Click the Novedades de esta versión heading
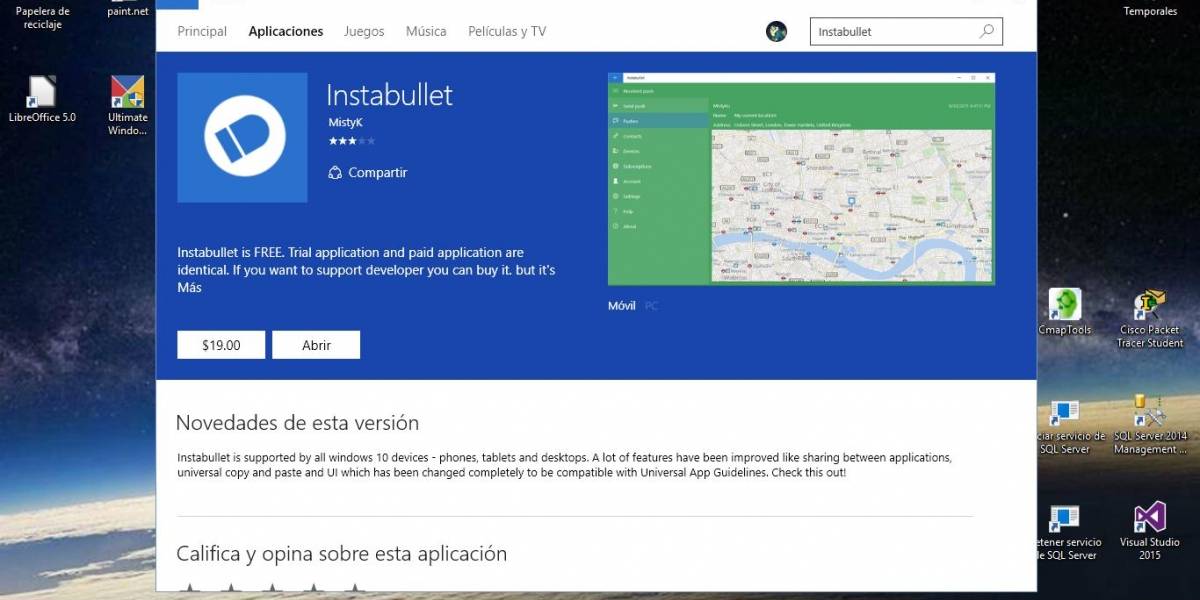The width and height of the screenshot is (1200, 600). 297,423
